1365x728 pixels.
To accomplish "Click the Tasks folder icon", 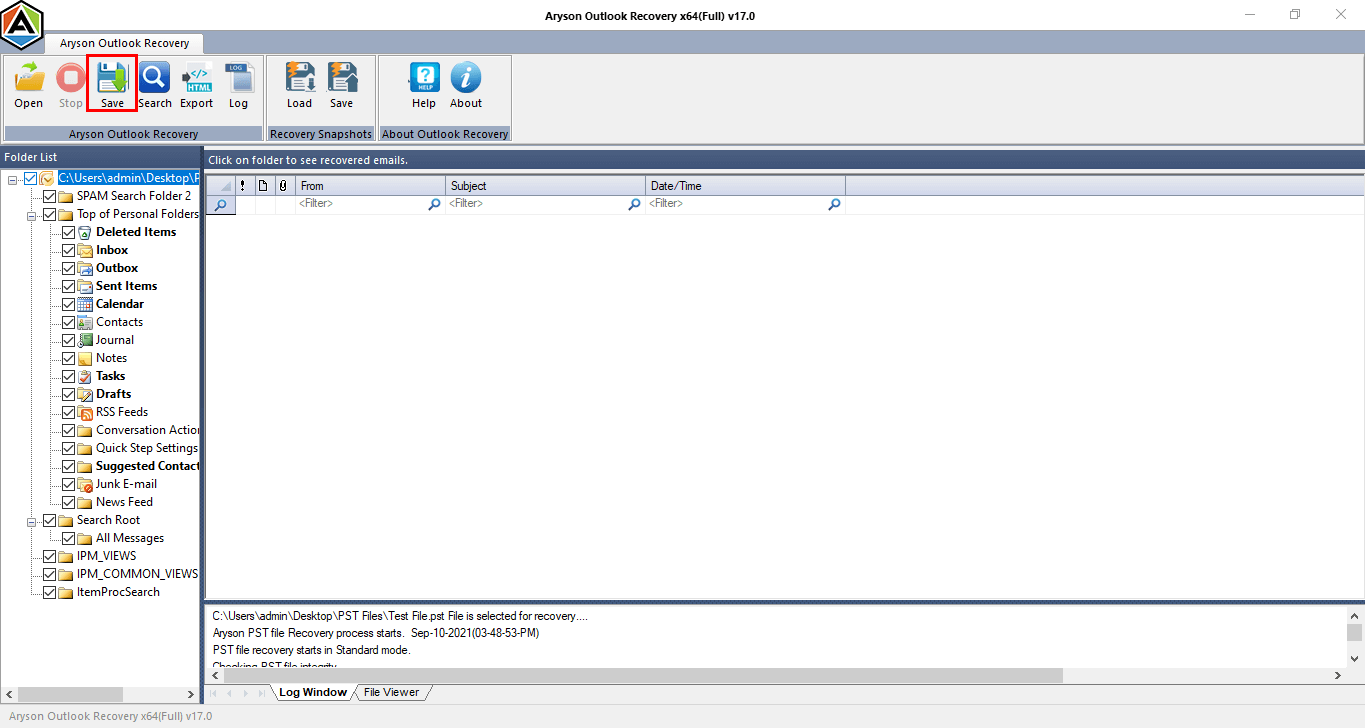I will [x=85, y=376].
